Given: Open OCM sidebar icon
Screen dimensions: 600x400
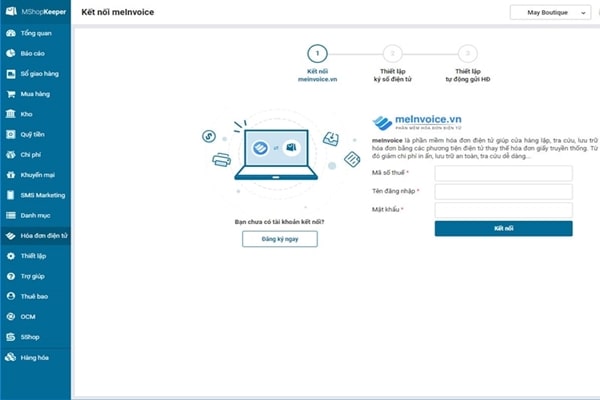Looking at the screenshot, I should click(x=11, y=317).
